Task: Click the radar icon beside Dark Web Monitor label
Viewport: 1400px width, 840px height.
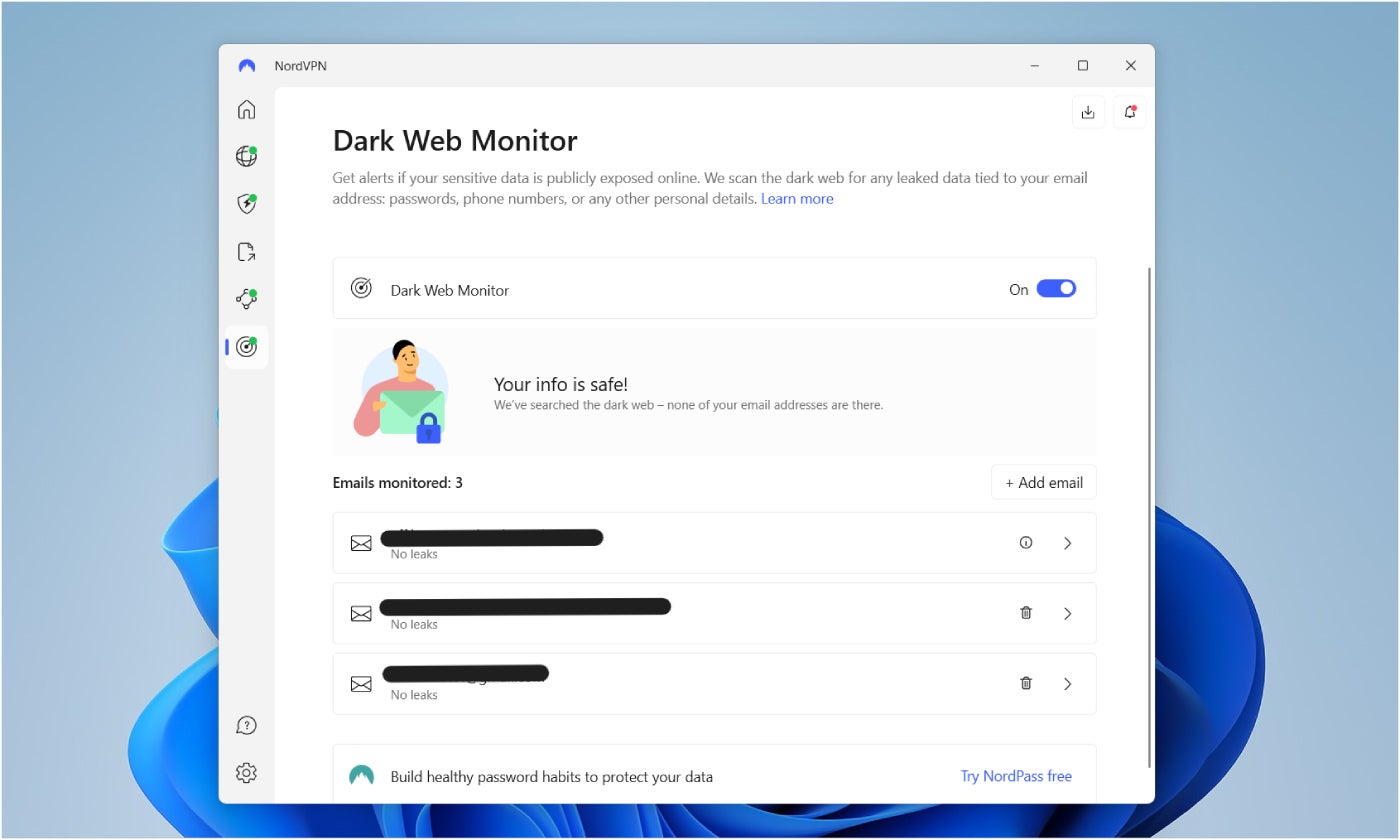Action: 361,288
